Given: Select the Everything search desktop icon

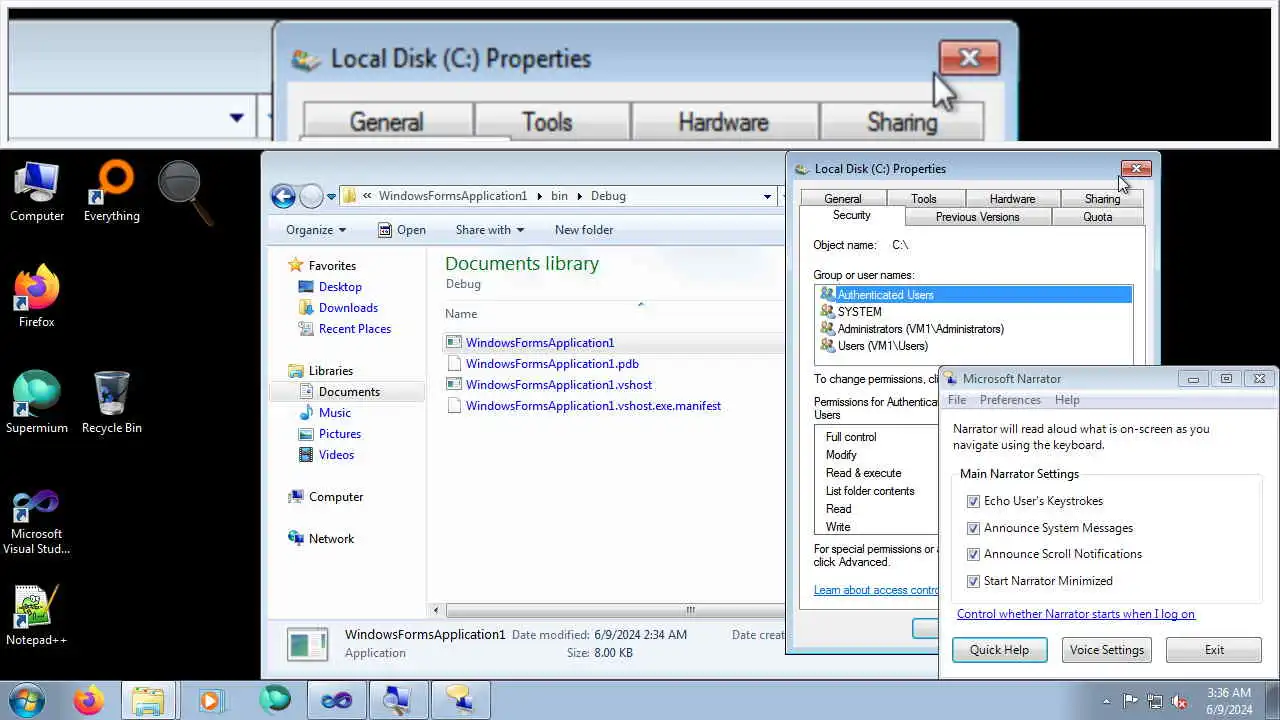Looking at the screenshot, I should click(111, 192).
